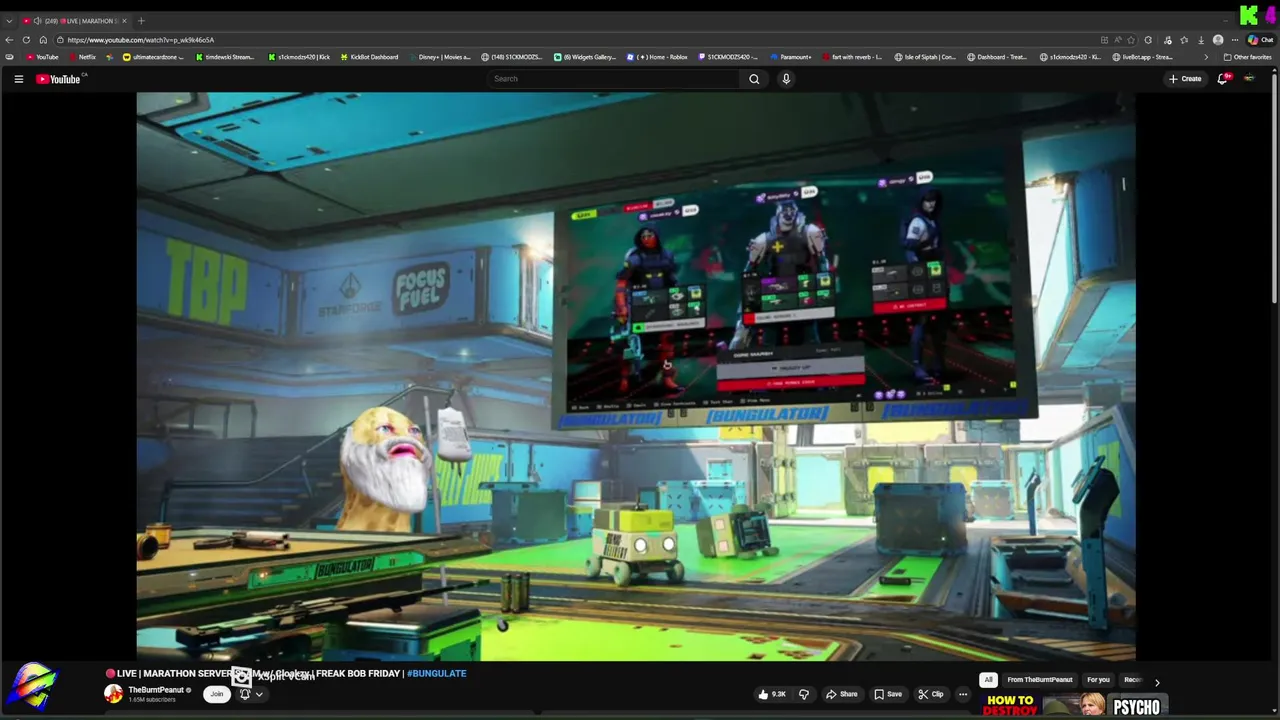
Task: Mute the tab via speaker icon
Action: click(x=37, y=21)
